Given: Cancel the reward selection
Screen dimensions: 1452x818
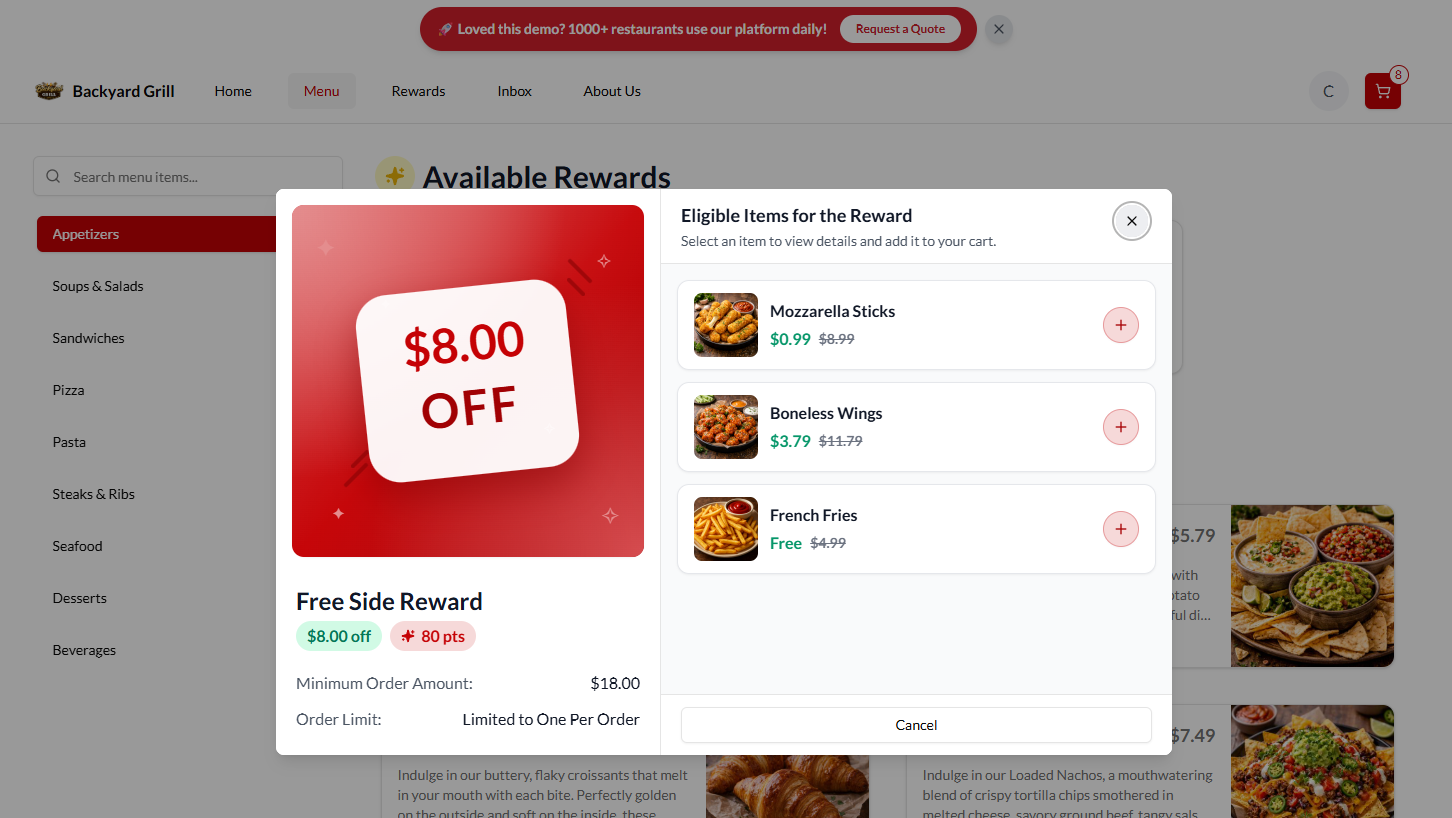Looking at the screenshot, I should [x=916, y=725].
